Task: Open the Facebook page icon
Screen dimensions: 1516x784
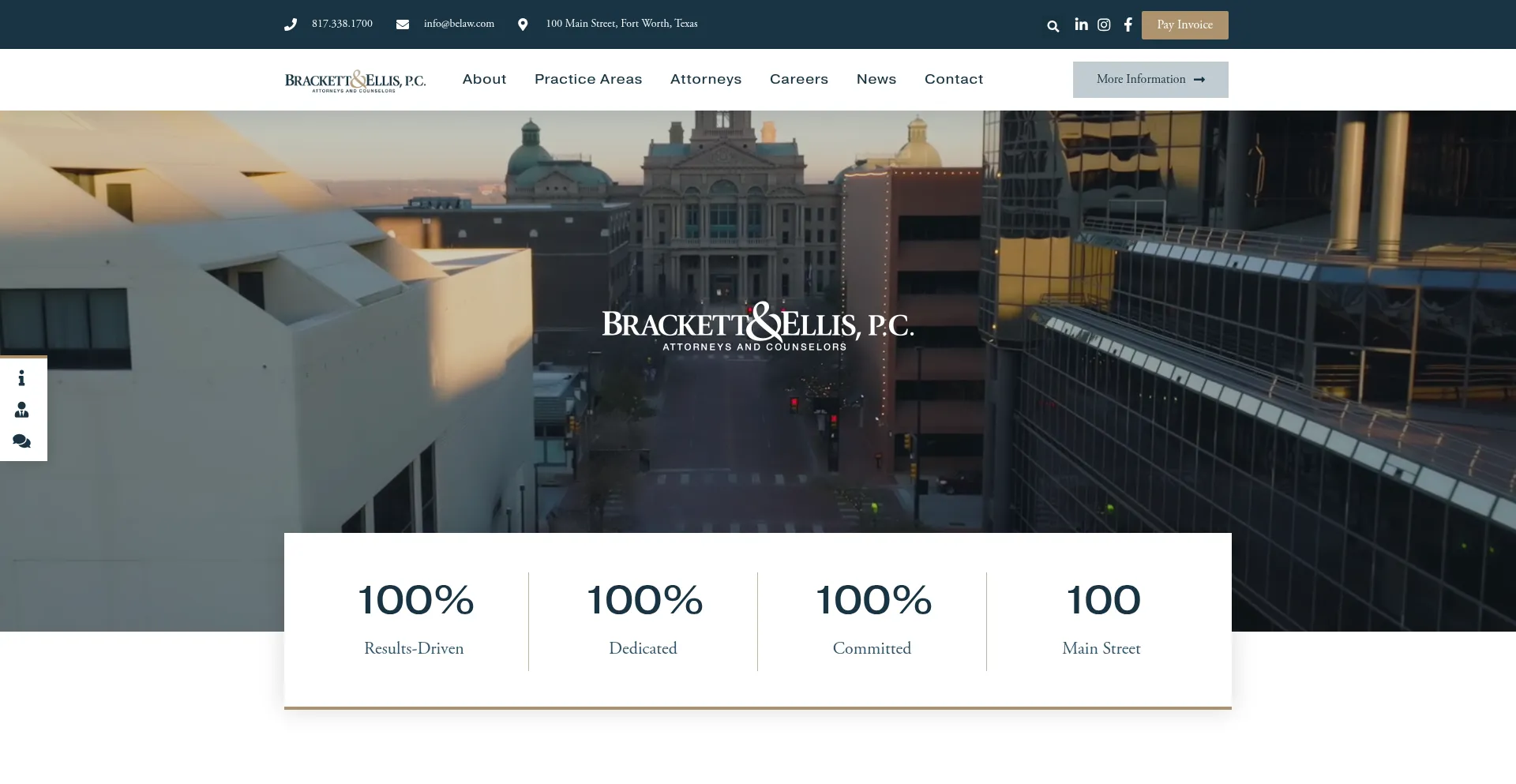Action: point(1128,24)
